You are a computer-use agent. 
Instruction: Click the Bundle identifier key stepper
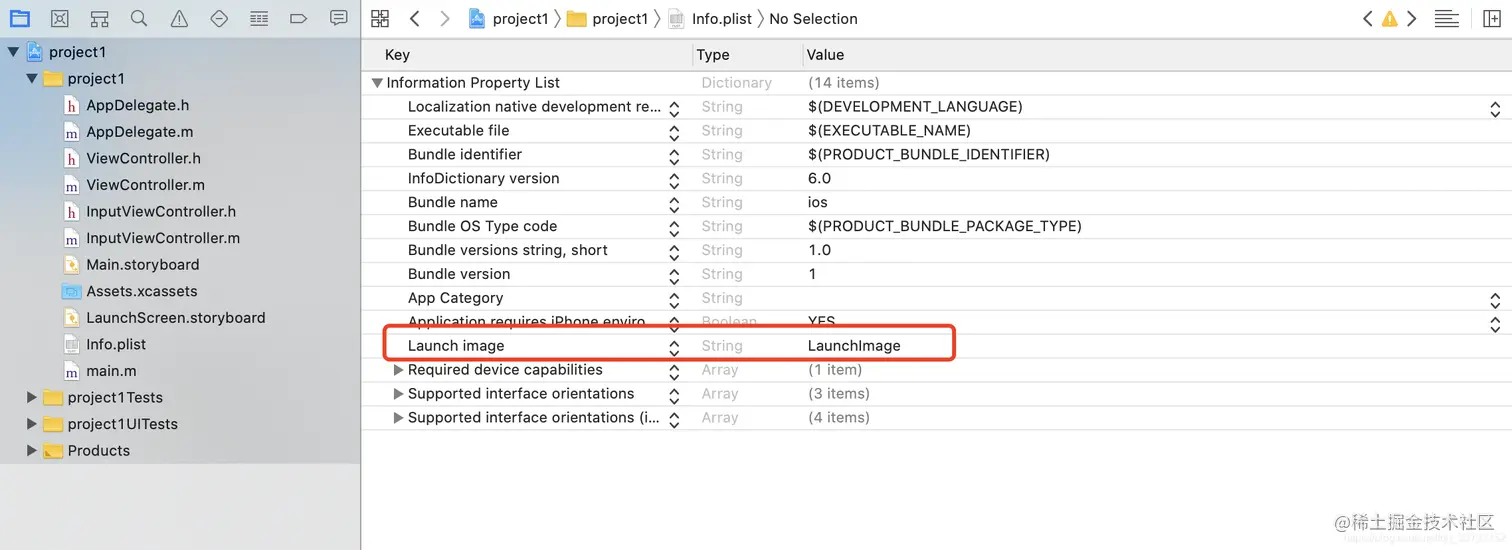(674, 156)
